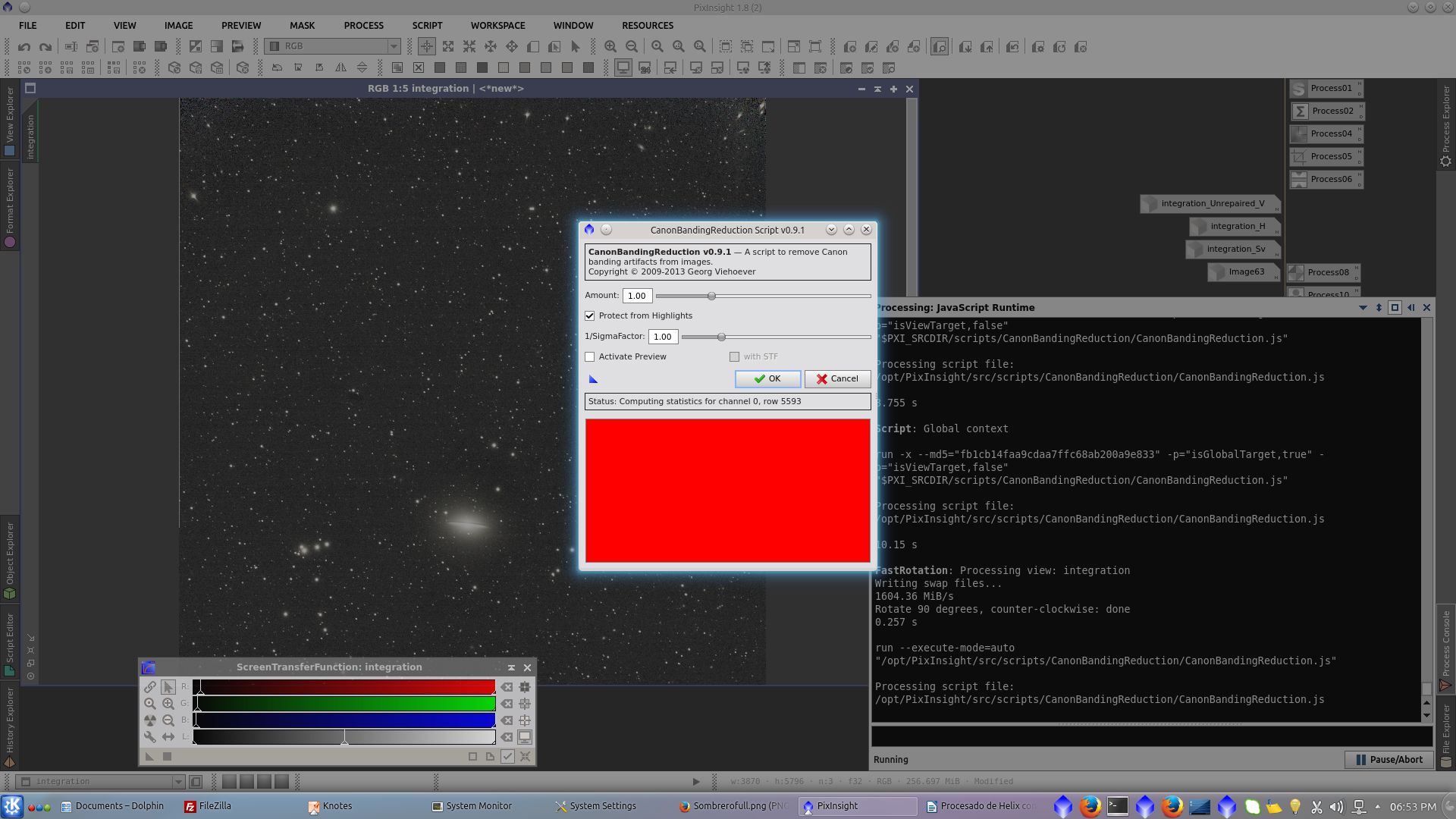Click the Redo icon in the toolbar
Image resolution: width=1456 pixels, height=819 pixels.
pyautogui.click(x=45, y=47)
